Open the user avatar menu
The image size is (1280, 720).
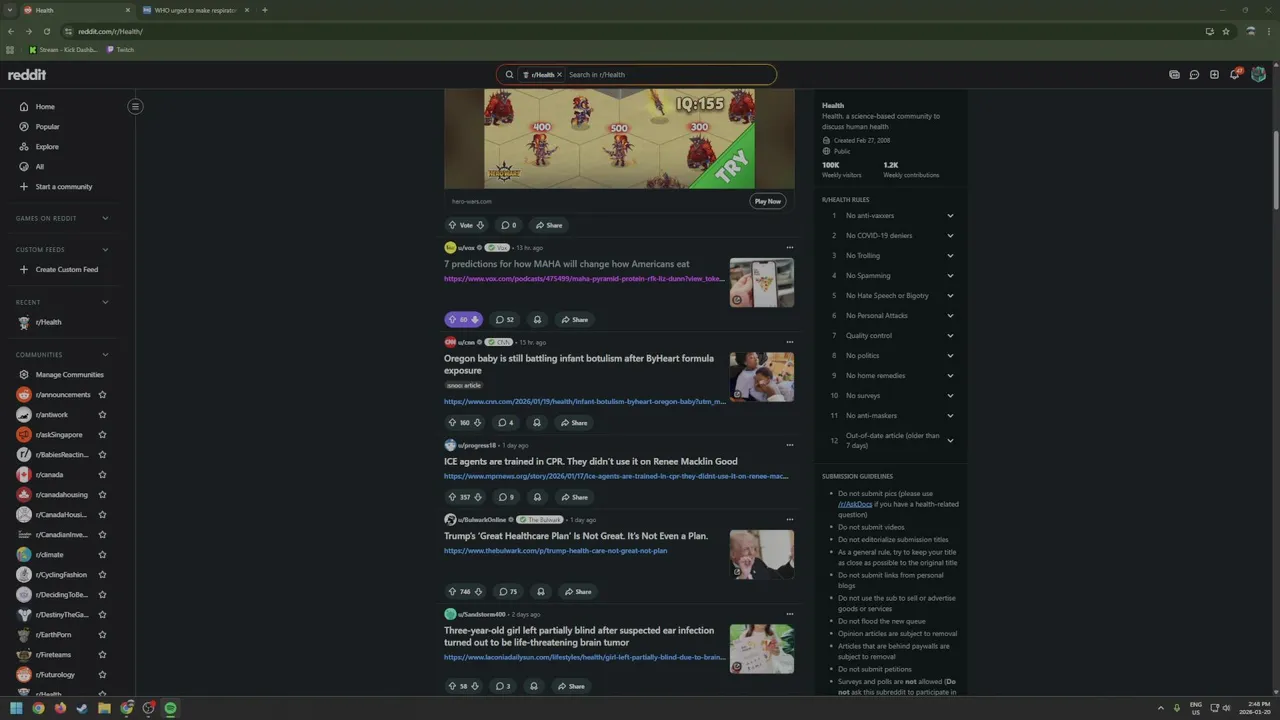(x=1258, y=75)
